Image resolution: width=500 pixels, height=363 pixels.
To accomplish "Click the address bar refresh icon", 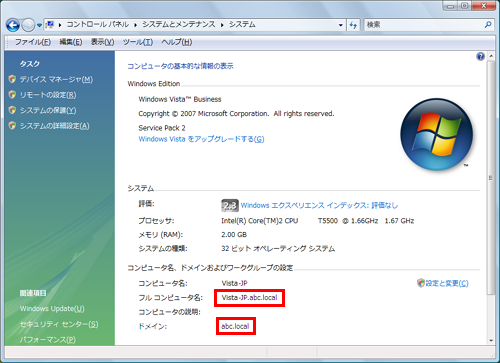I will click(353, 25).
